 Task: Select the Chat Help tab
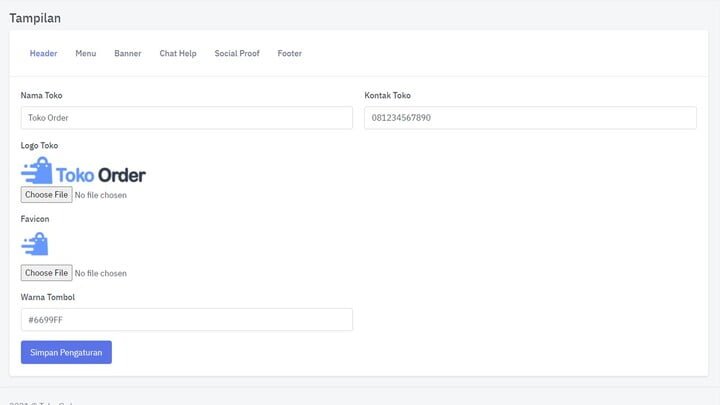178,53
